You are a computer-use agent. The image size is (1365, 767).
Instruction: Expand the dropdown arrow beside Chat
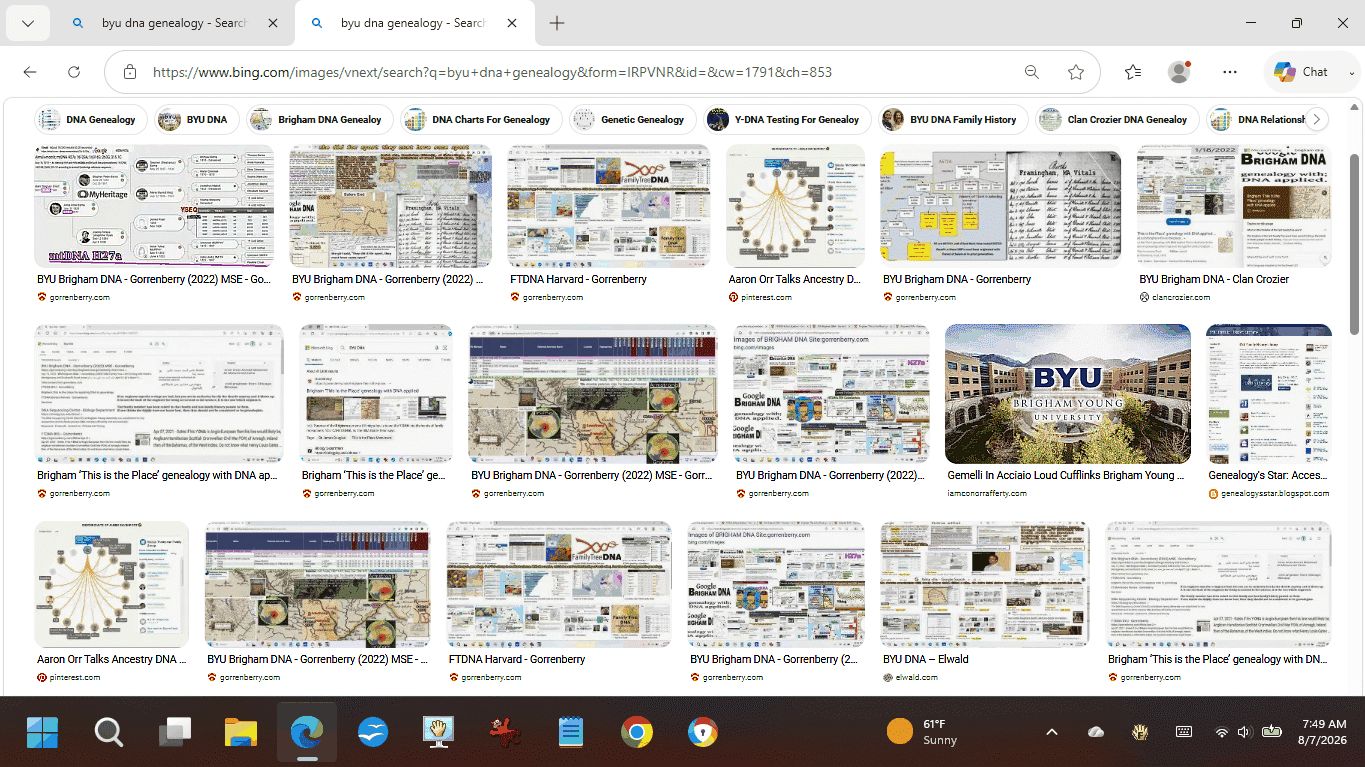pos(1353,72)
